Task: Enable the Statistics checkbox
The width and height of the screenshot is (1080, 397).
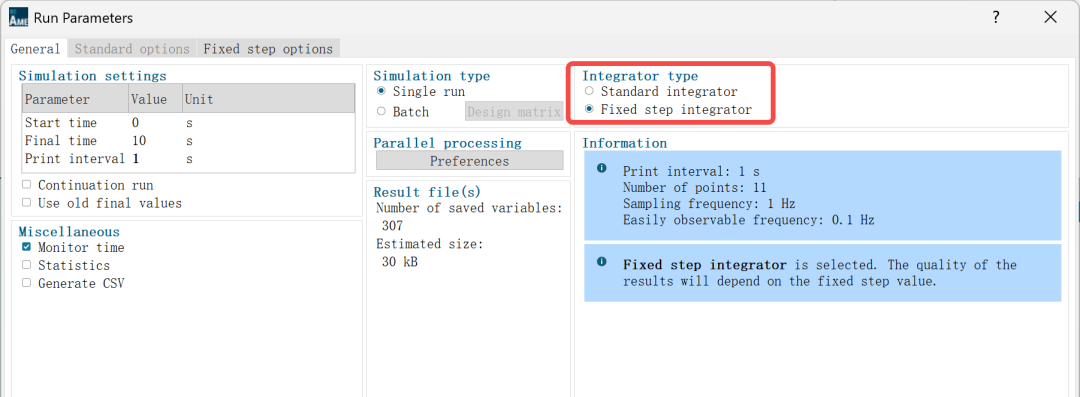Action: coord(26,265)
